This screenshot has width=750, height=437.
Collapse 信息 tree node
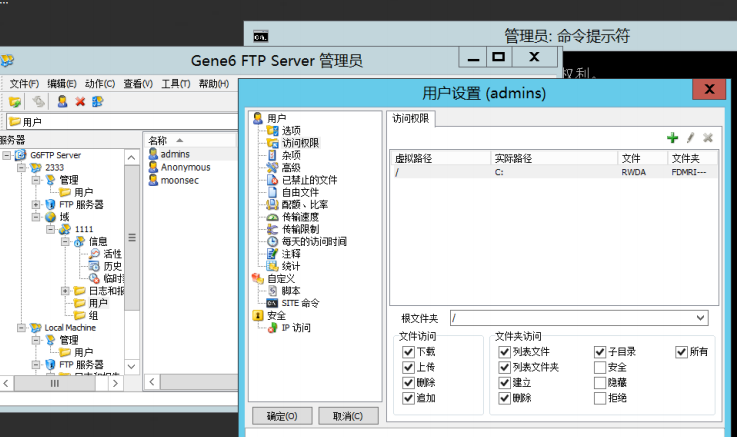click(65, 241)
